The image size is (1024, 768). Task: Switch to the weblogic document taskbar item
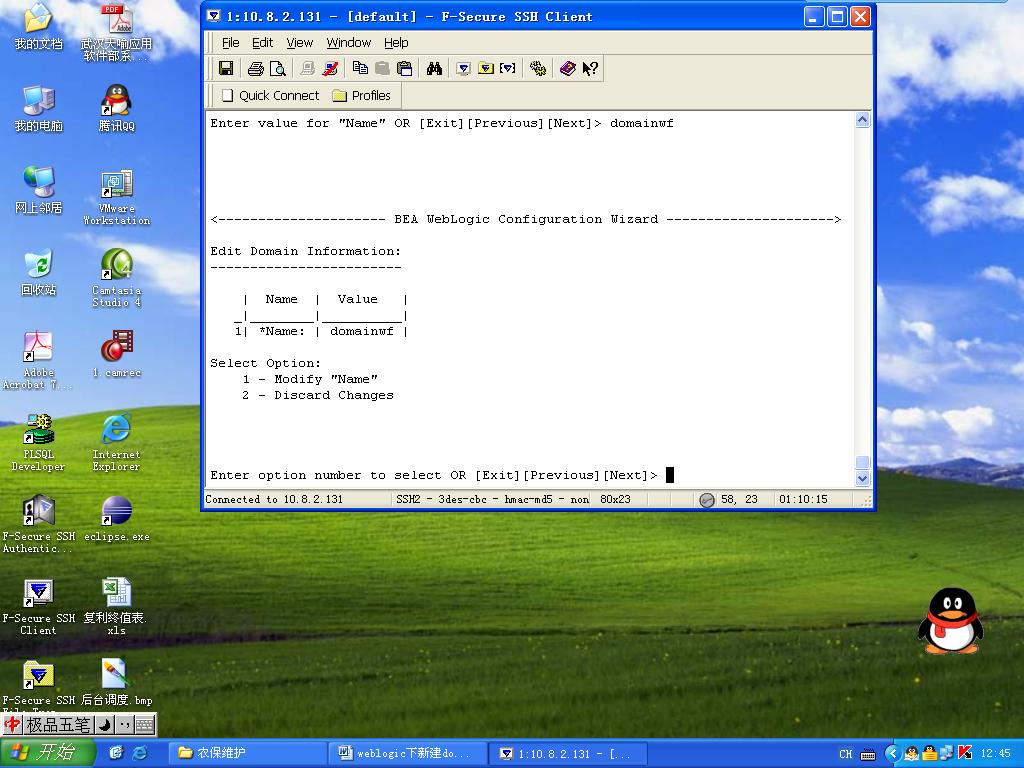pyautogui.click(x=410, y=753)
